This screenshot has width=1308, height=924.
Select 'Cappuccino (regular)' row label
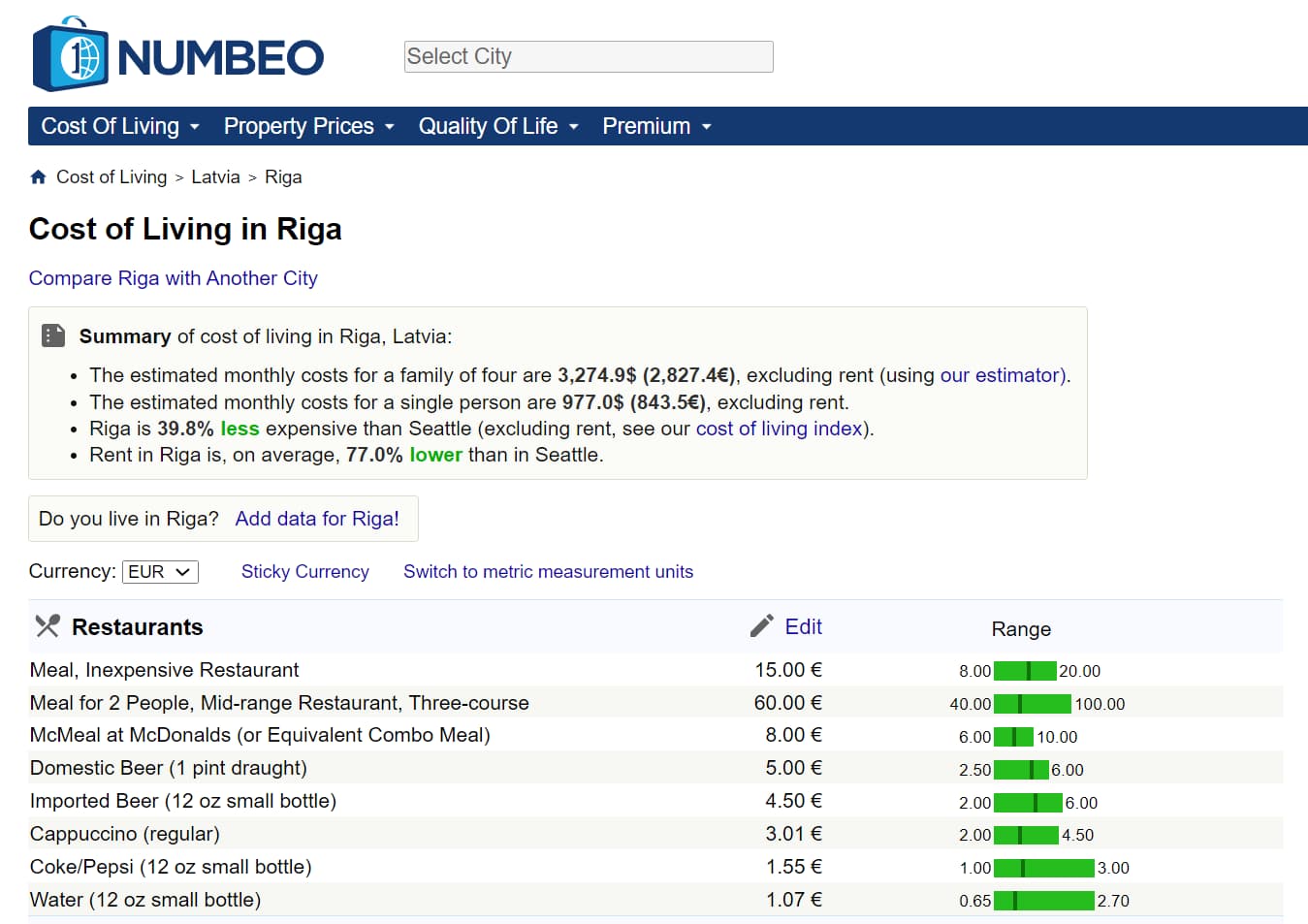125,834
